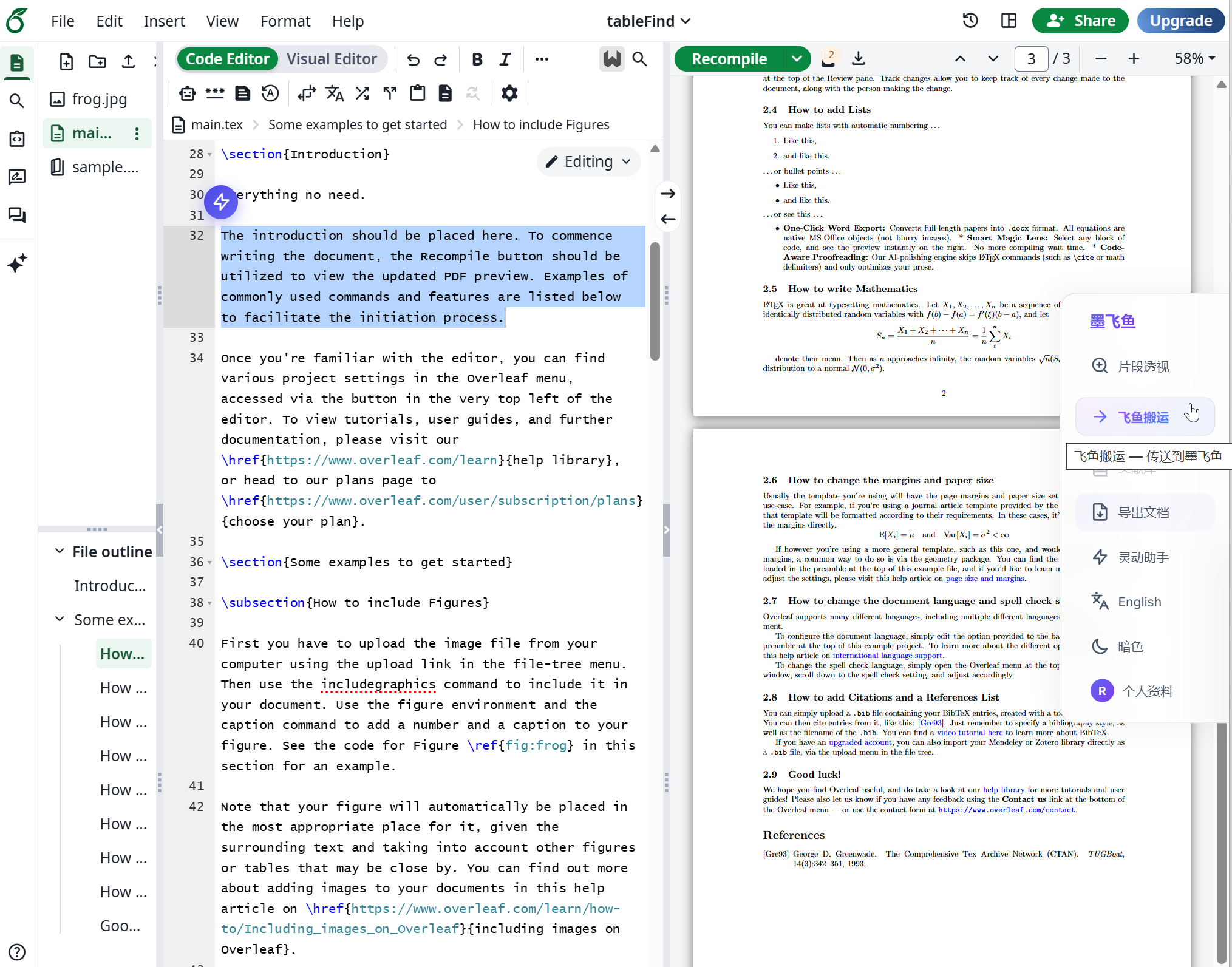
Task: Click the upload file icon
Action: pyautogui.click(x=128, y=61)
